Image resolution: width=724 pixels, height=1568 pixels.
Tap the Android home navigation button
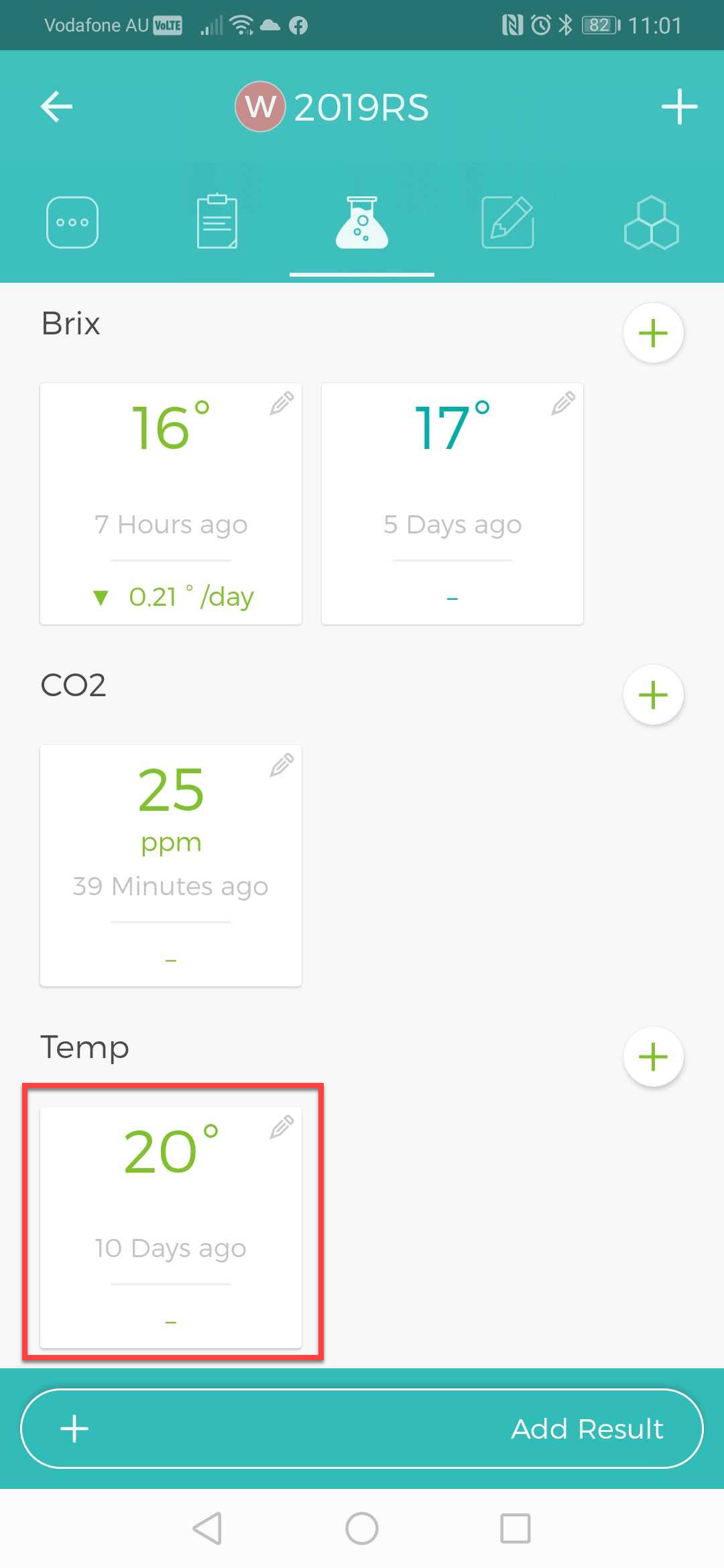pyautogui.click(x=362, y=1528)
